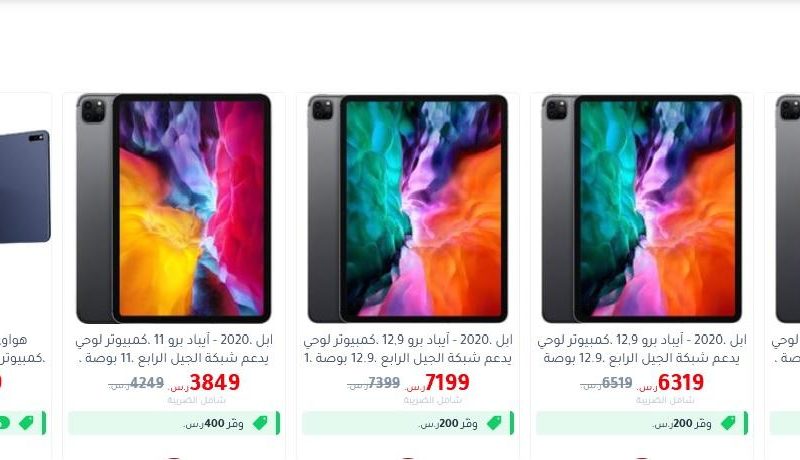This screenshot has width=800, height=460.
Task: Click green tag icon under 6319 price
Action: (x=728, y=423)
